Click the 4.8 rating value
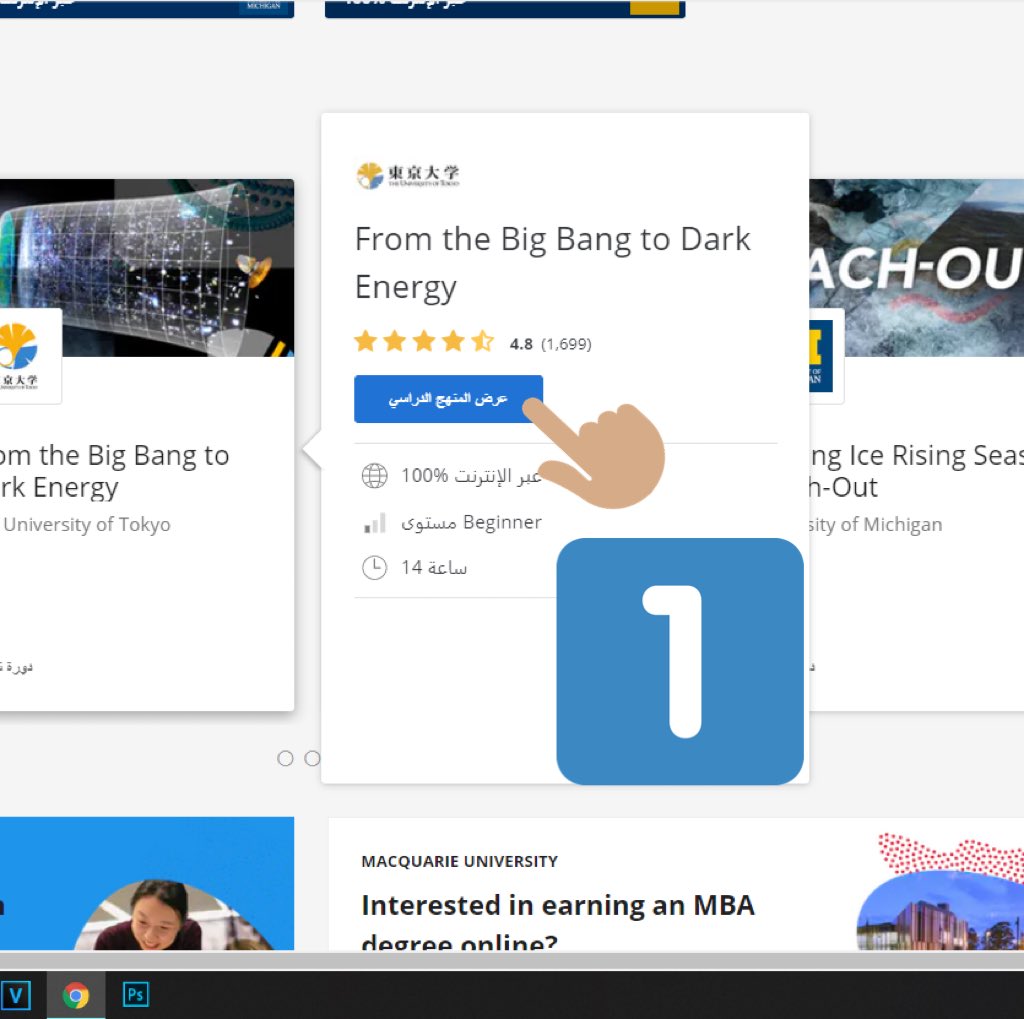This screenshot has height=1019, width=1024. coord(520,344)
